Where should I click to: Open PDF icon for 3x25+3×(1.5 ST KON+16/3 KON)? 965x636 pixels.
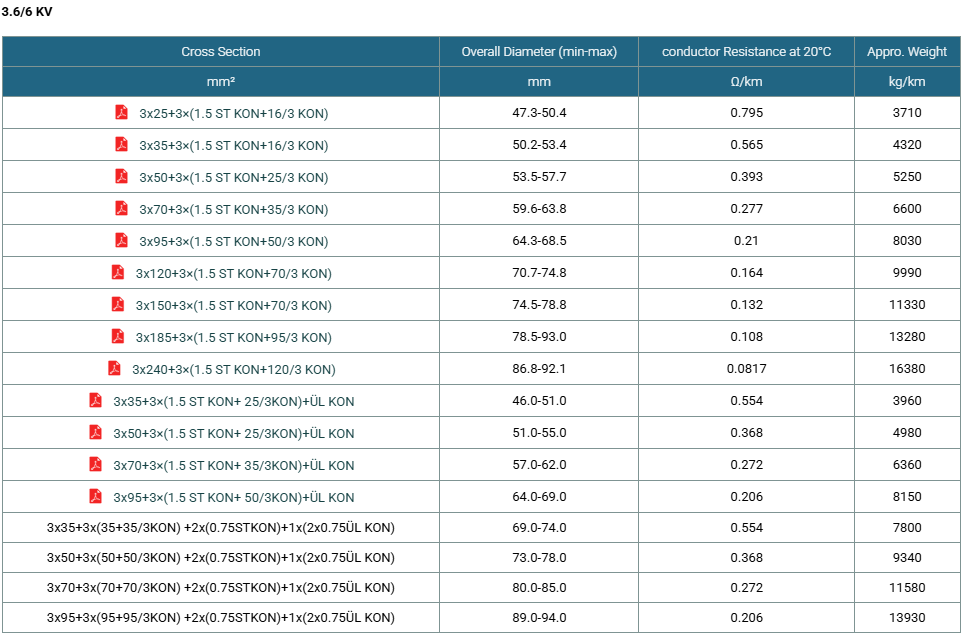(121, 112)
